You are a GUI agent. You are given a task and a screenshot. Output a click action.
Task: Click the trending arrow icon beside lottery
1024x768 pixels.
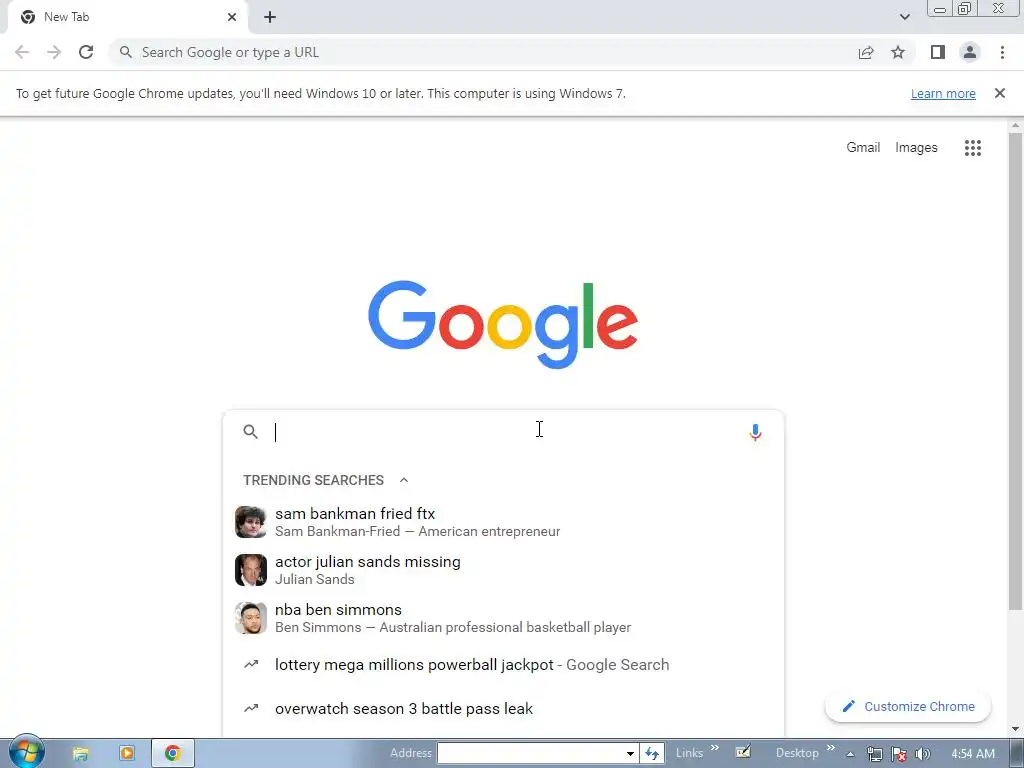251,664
